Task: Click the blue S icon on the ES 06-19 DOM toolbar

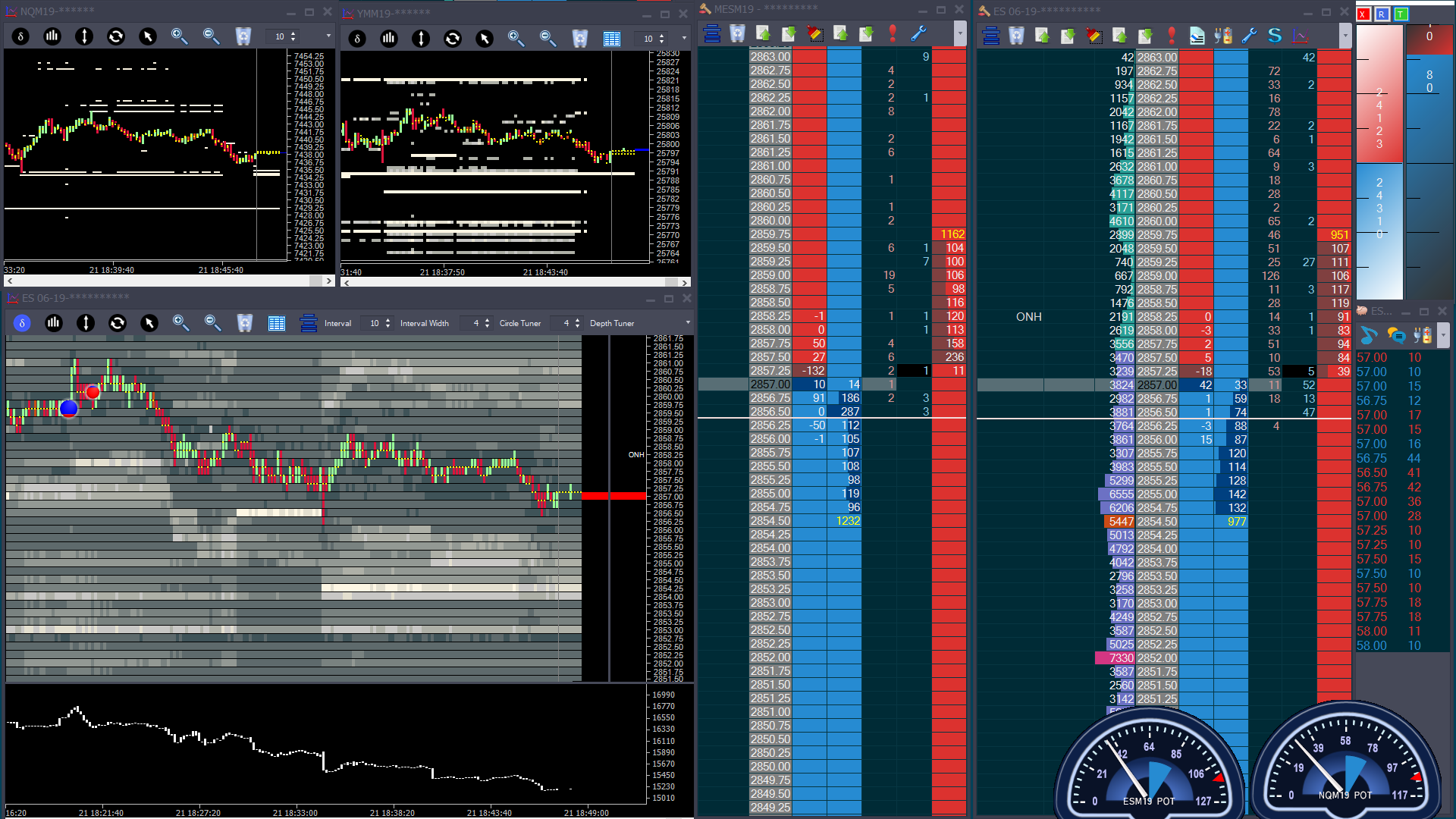Action: pos(1274,35)
